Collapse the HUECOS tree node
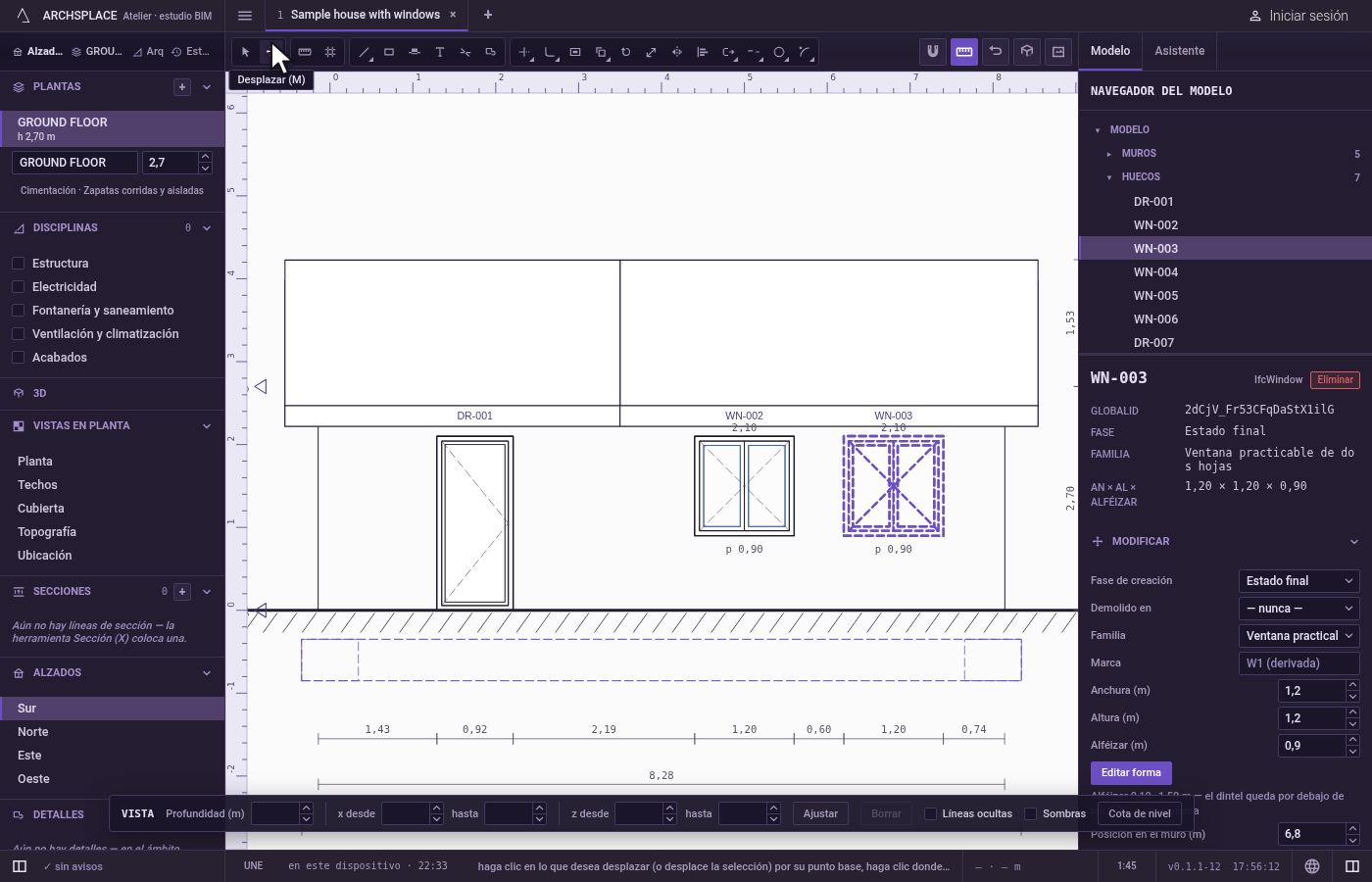 coord(1109,177)
